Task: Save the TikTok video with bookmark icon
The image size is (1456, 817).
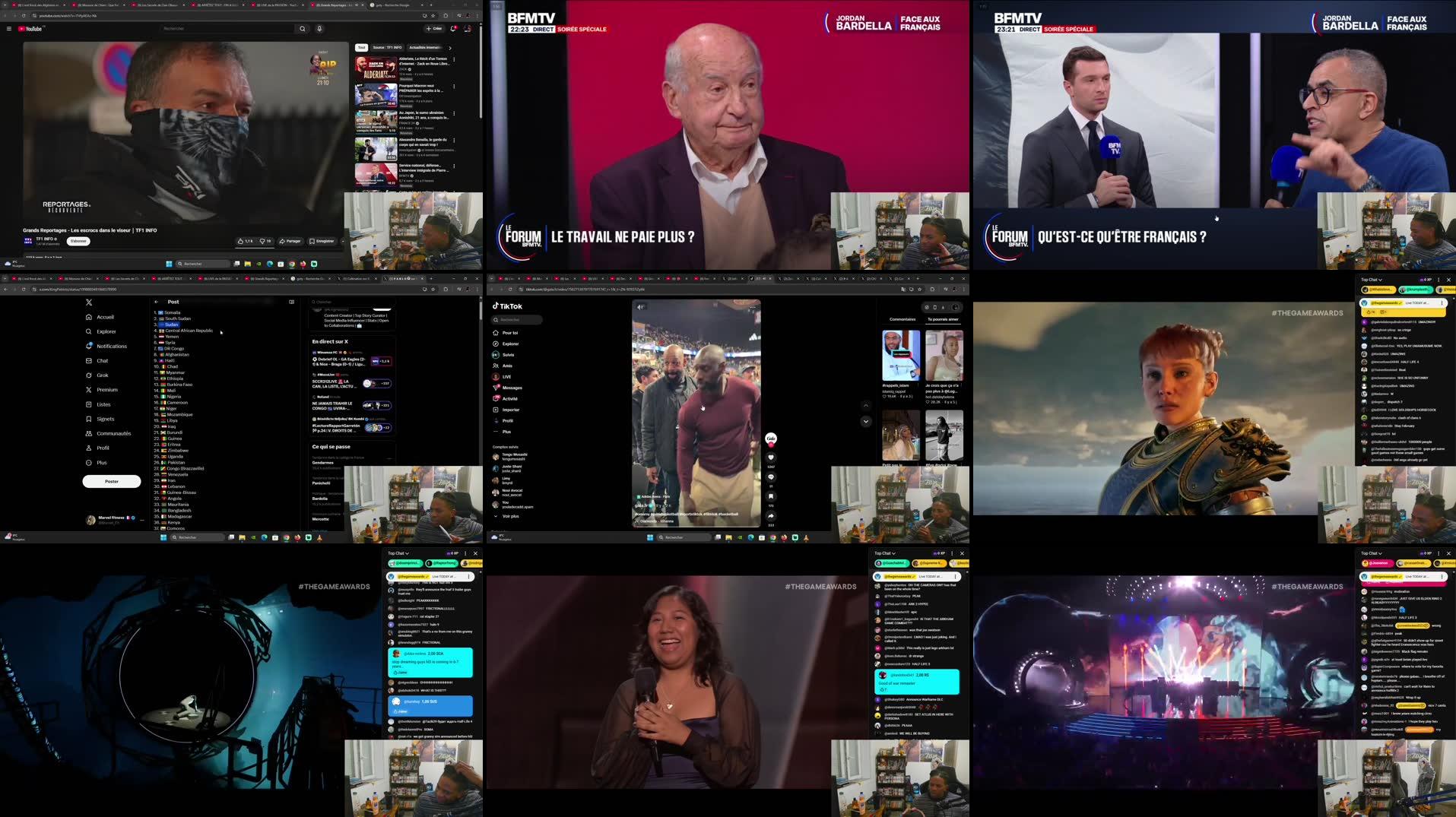Action: point(770,496)
